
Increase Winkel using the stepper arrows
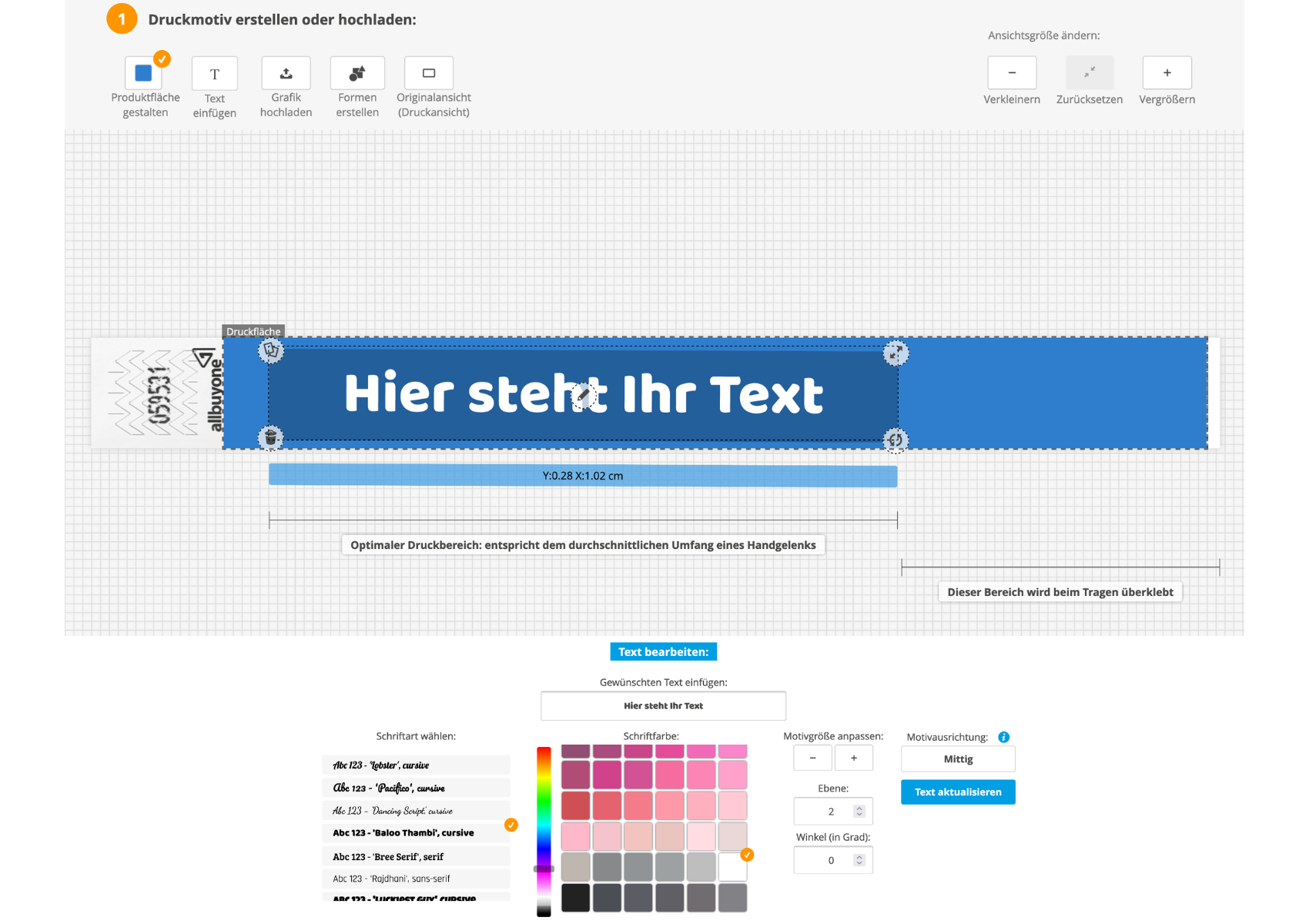tap(858, 856)
